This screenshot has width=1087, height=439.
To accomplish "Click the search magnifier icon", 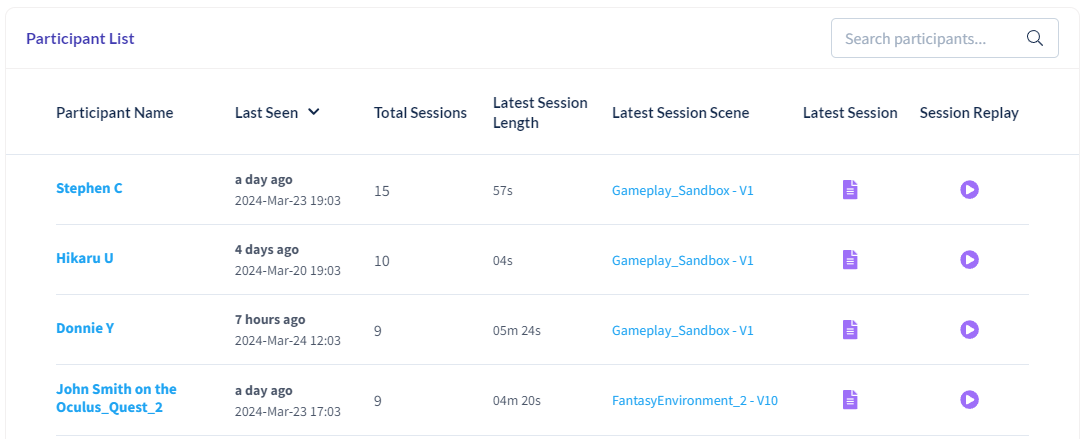I will pyautogui.click(x=1035, y=38).
